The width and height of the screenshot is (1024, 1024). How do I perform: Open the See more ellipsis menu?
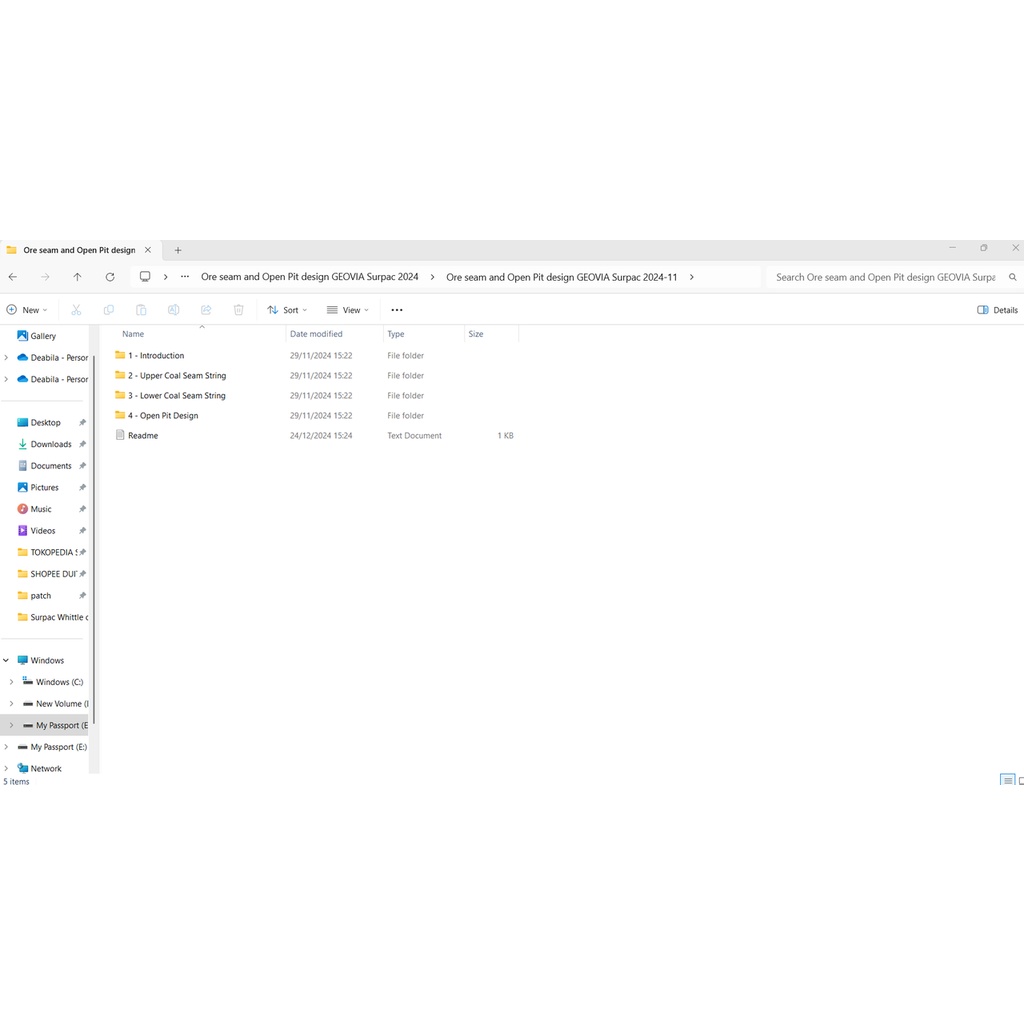coord(396,310)
